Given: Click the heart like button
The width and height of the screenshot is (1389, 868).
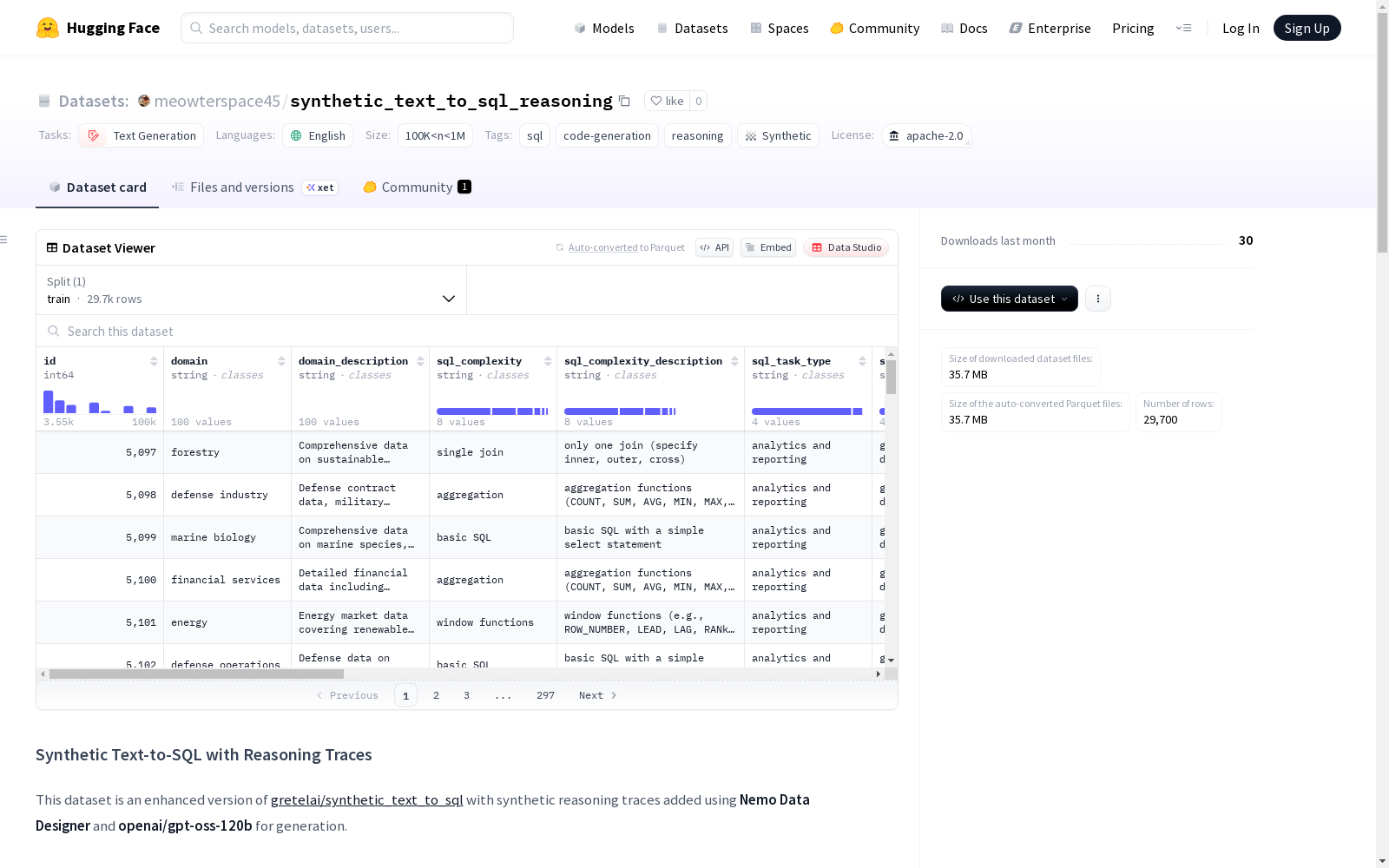Looking at the screenshot, I should point(667,101).
